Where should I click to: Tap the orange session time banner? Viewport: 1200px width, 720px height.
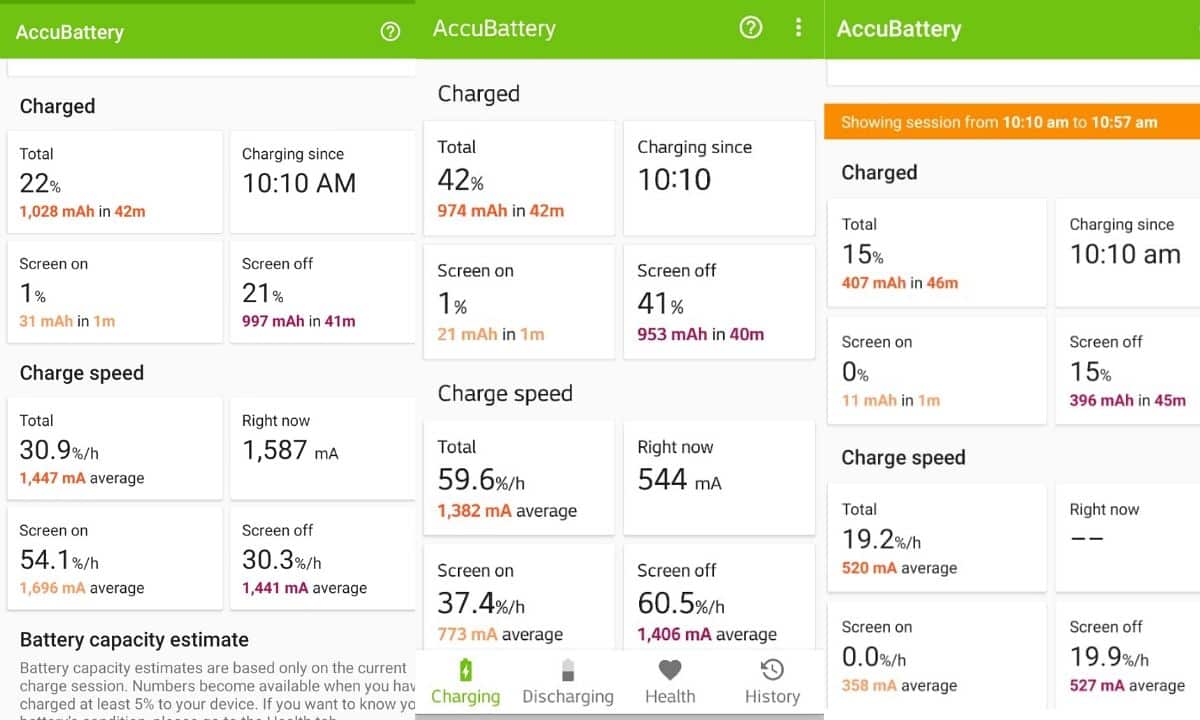[x=1011, y=122]
